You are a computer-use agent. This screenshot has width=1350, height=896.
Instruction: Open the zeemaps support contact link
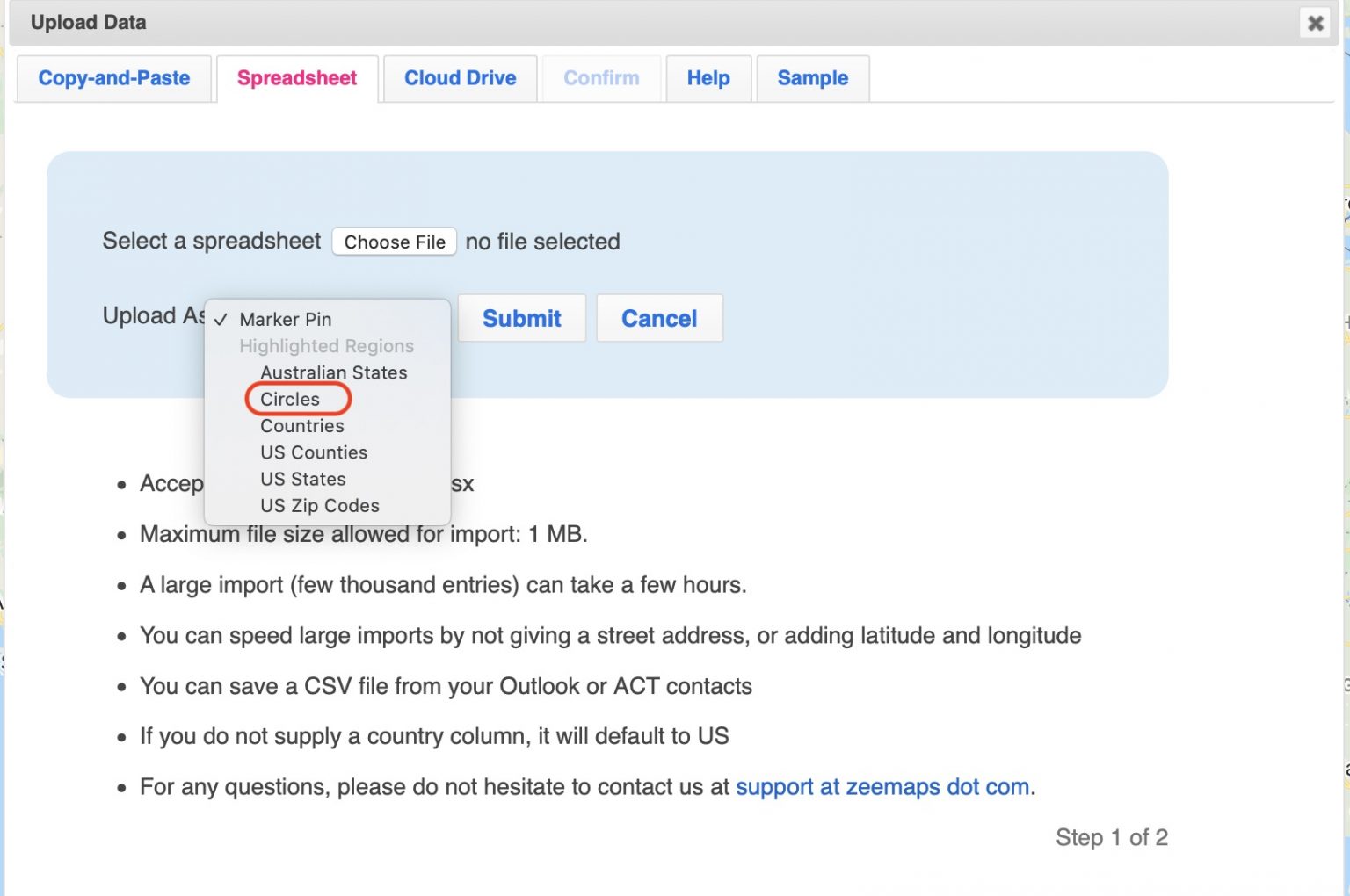(x=882, y=787)
